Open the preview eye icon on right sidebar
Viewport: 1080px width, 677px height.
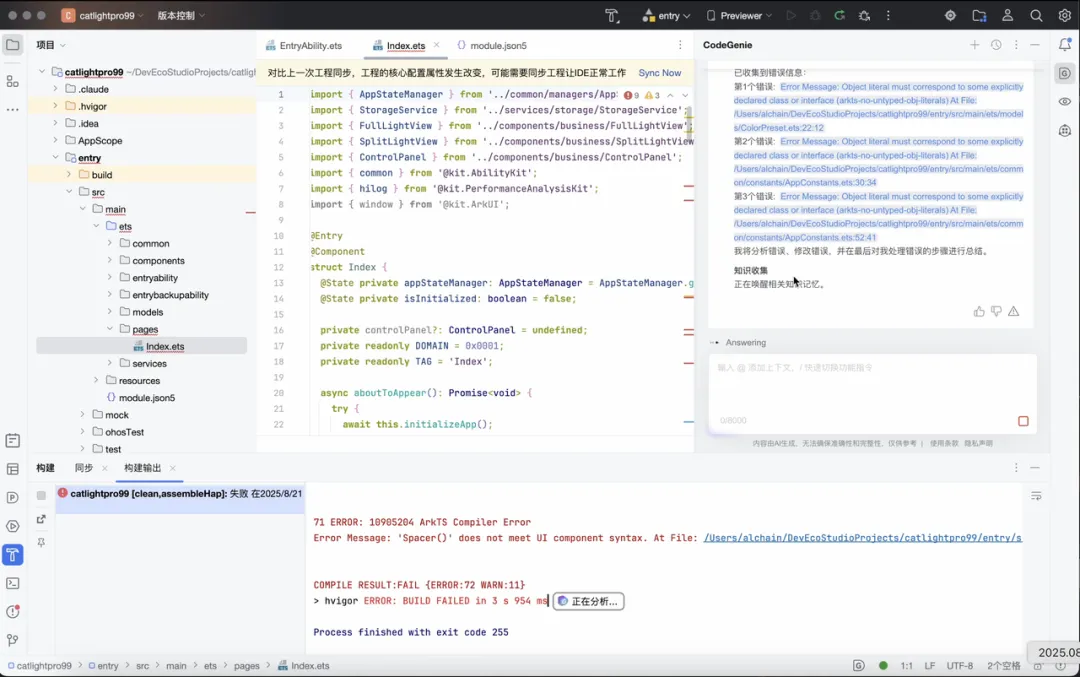coord(1065,102)
